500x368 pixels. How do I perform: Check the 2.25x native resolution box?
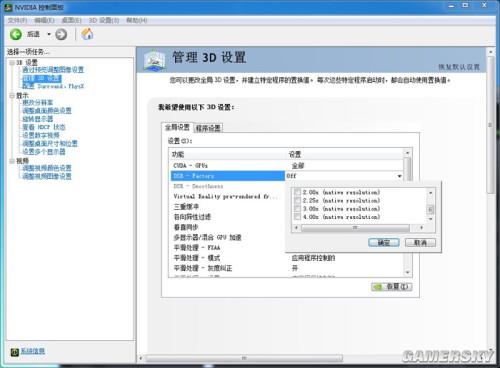pos(297,200)
